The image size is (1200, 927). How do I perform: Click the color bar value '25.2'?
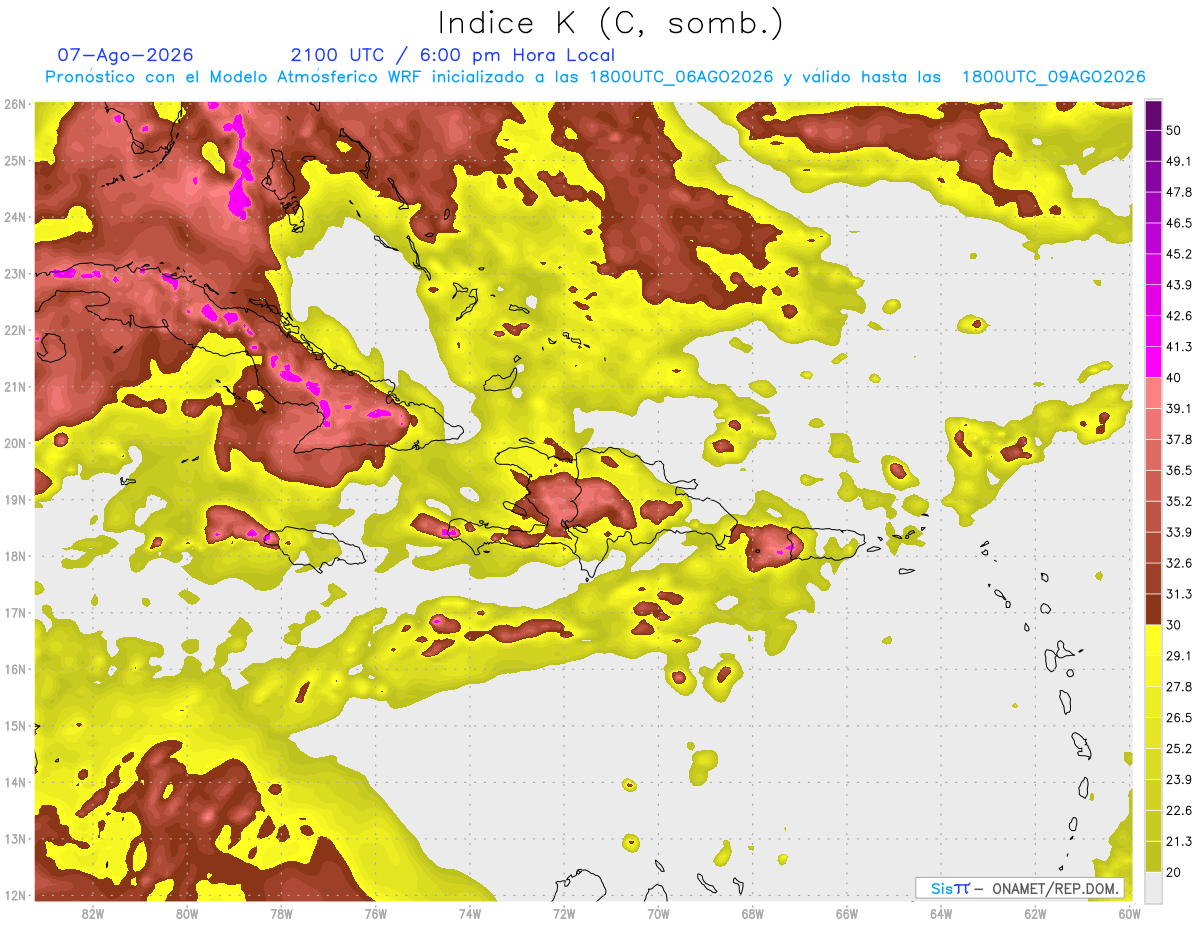(1179, 749)
